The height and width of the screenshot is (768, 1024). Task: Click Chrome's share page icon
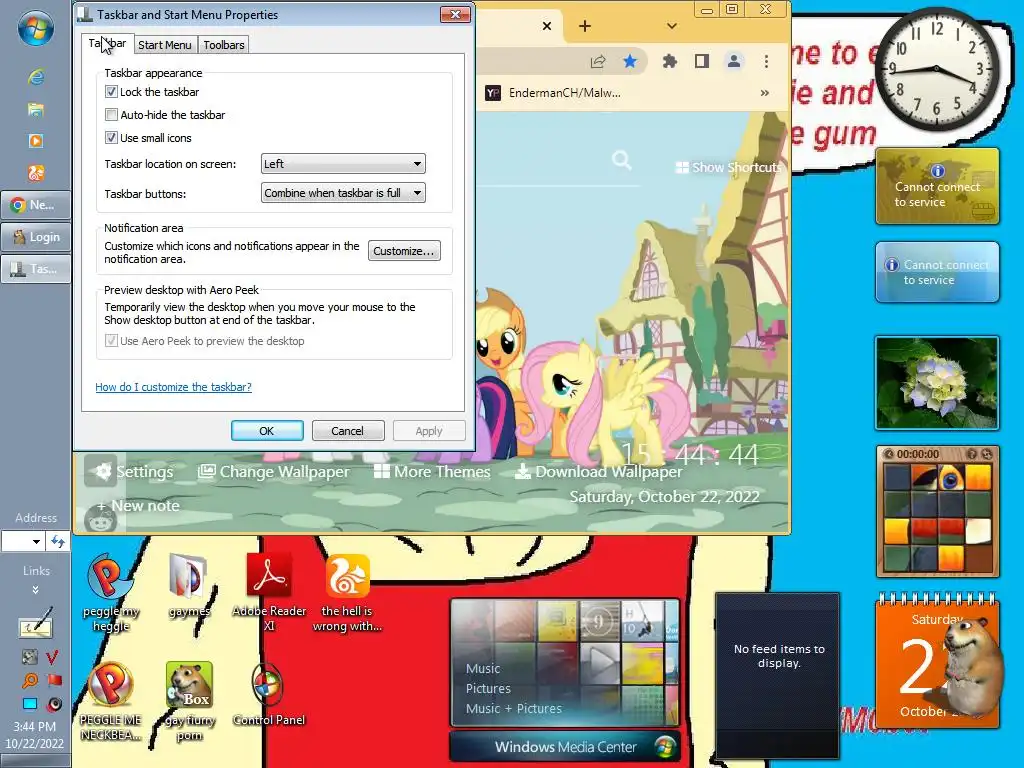tap(598, 61)
